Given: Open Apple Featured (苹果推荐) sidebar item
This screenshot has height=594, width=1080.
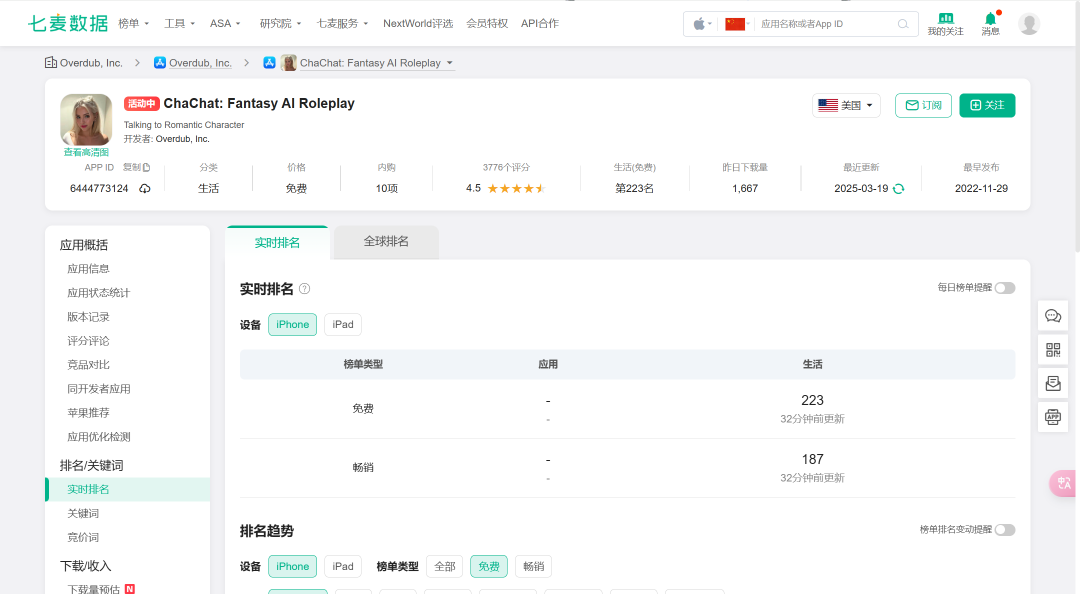Looking at the screenshot, I should click(x=88, y=413).
